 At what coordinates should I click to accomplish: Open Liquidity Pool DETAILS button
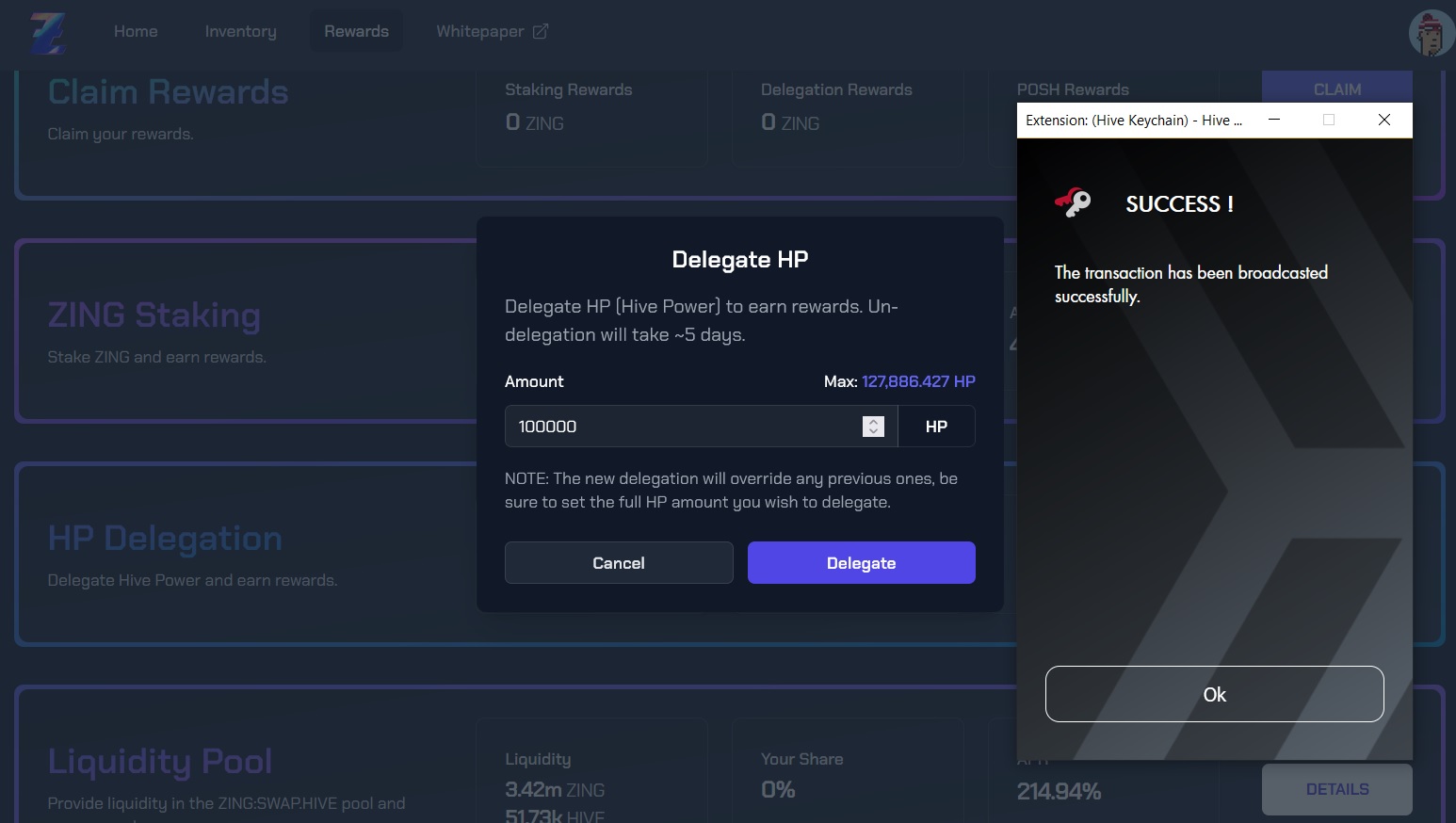tap(1337, 789)
